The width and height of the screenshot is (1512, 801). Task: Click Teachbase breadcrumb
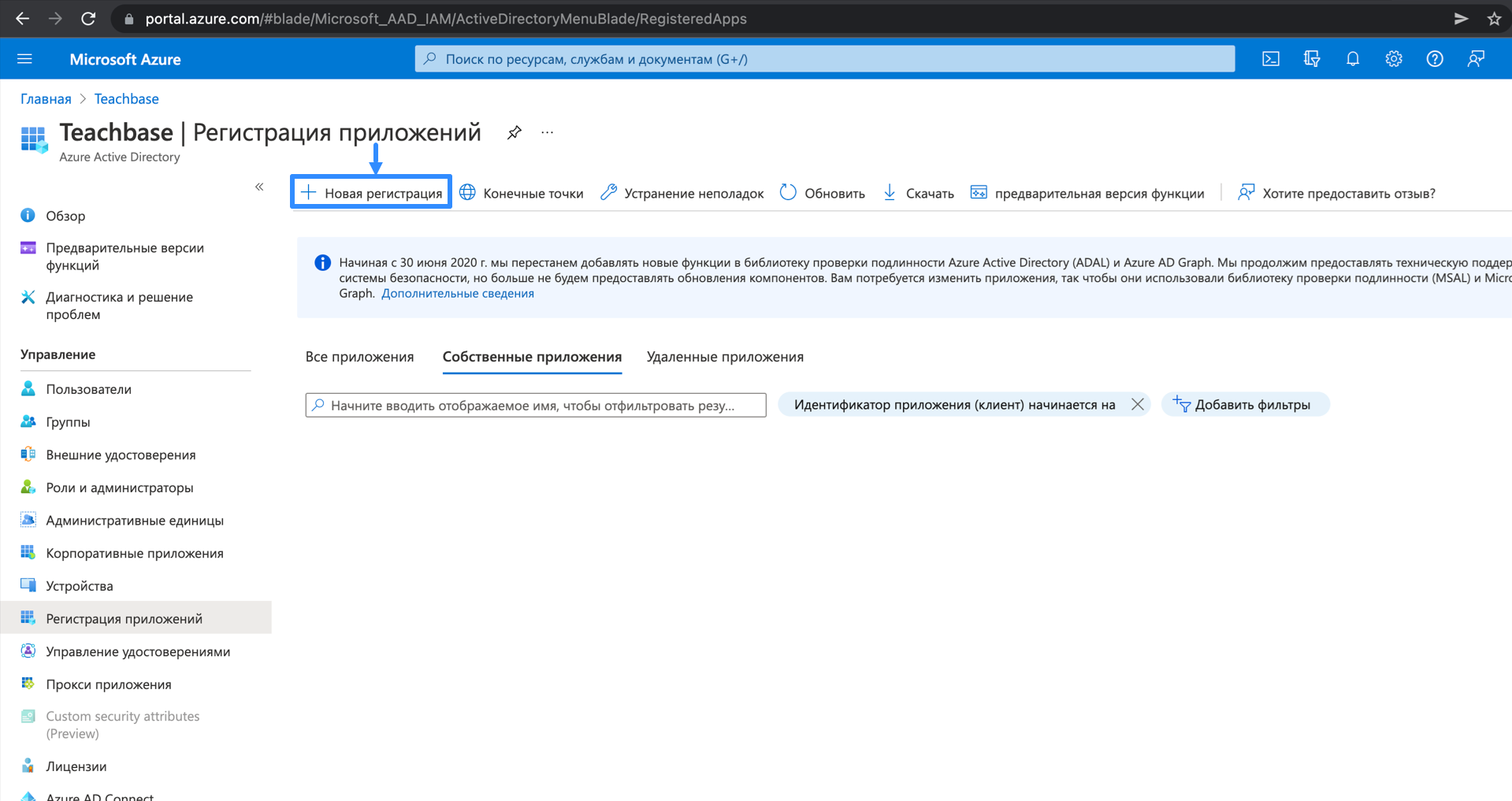click(x=127, y=98)
